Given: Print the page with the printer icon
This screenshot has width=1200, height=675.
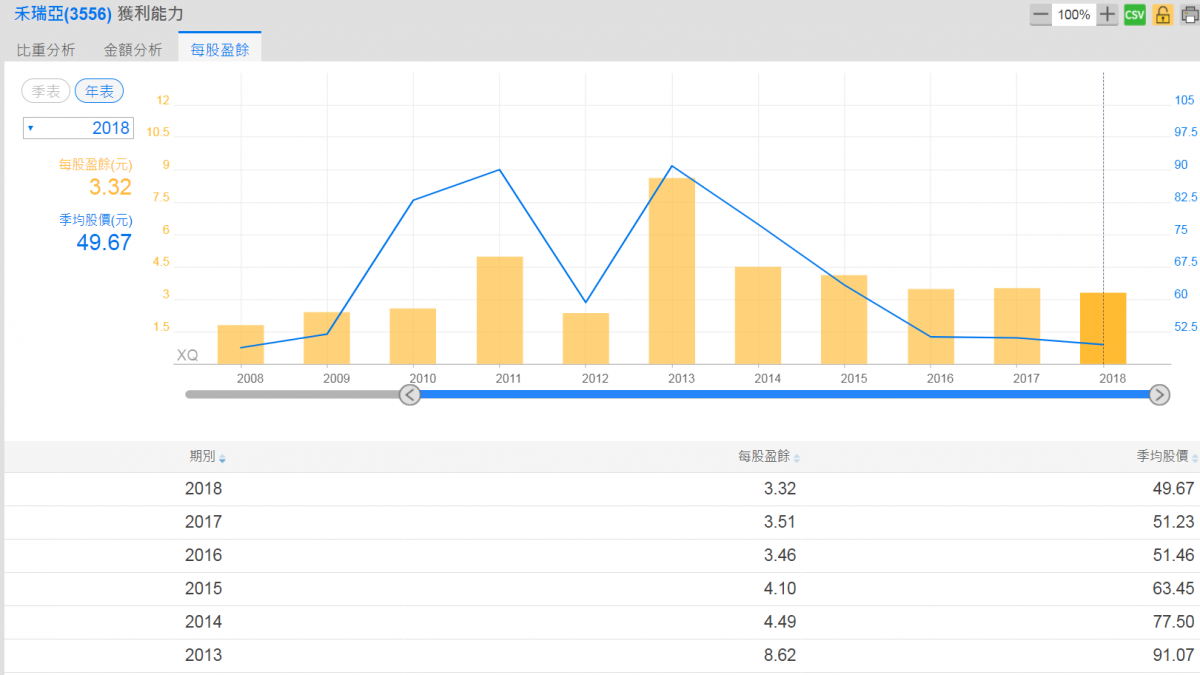Looking at the screenshot, I should point(1189,15).
